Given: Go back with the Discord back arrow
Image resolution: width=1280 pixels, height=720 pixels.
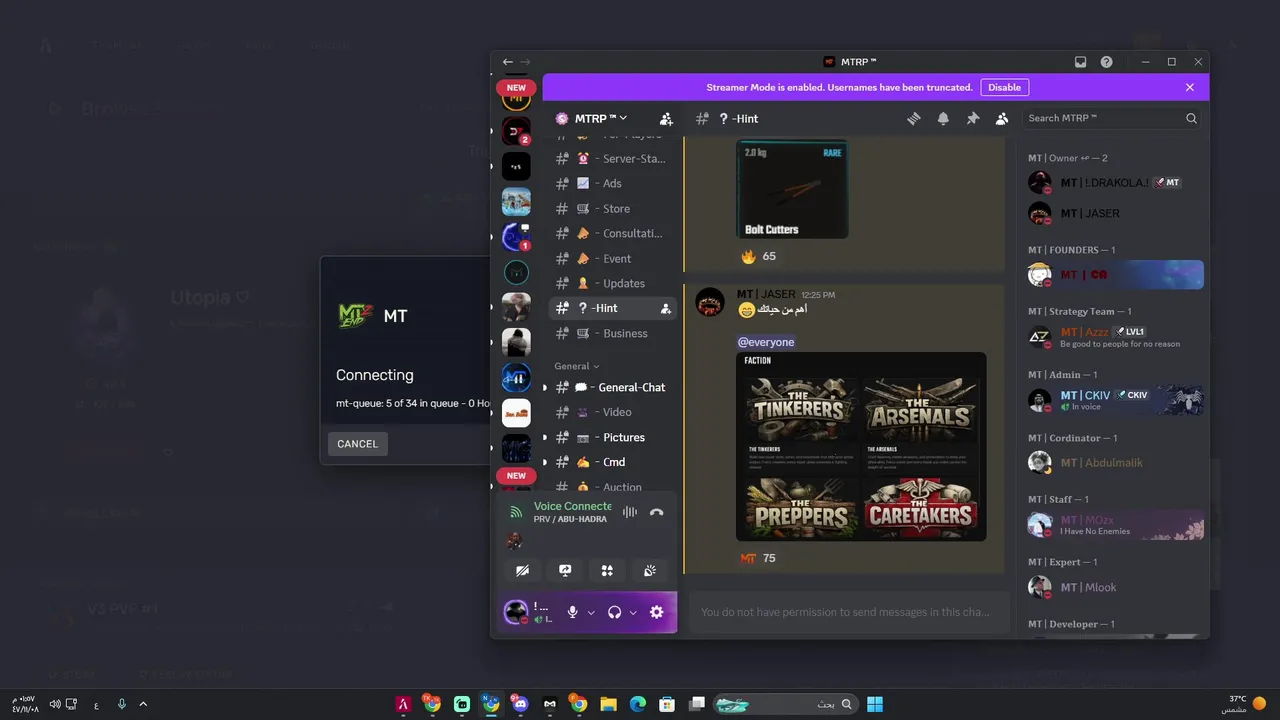Looking at the screenshot, I should [x=508, y=62].
